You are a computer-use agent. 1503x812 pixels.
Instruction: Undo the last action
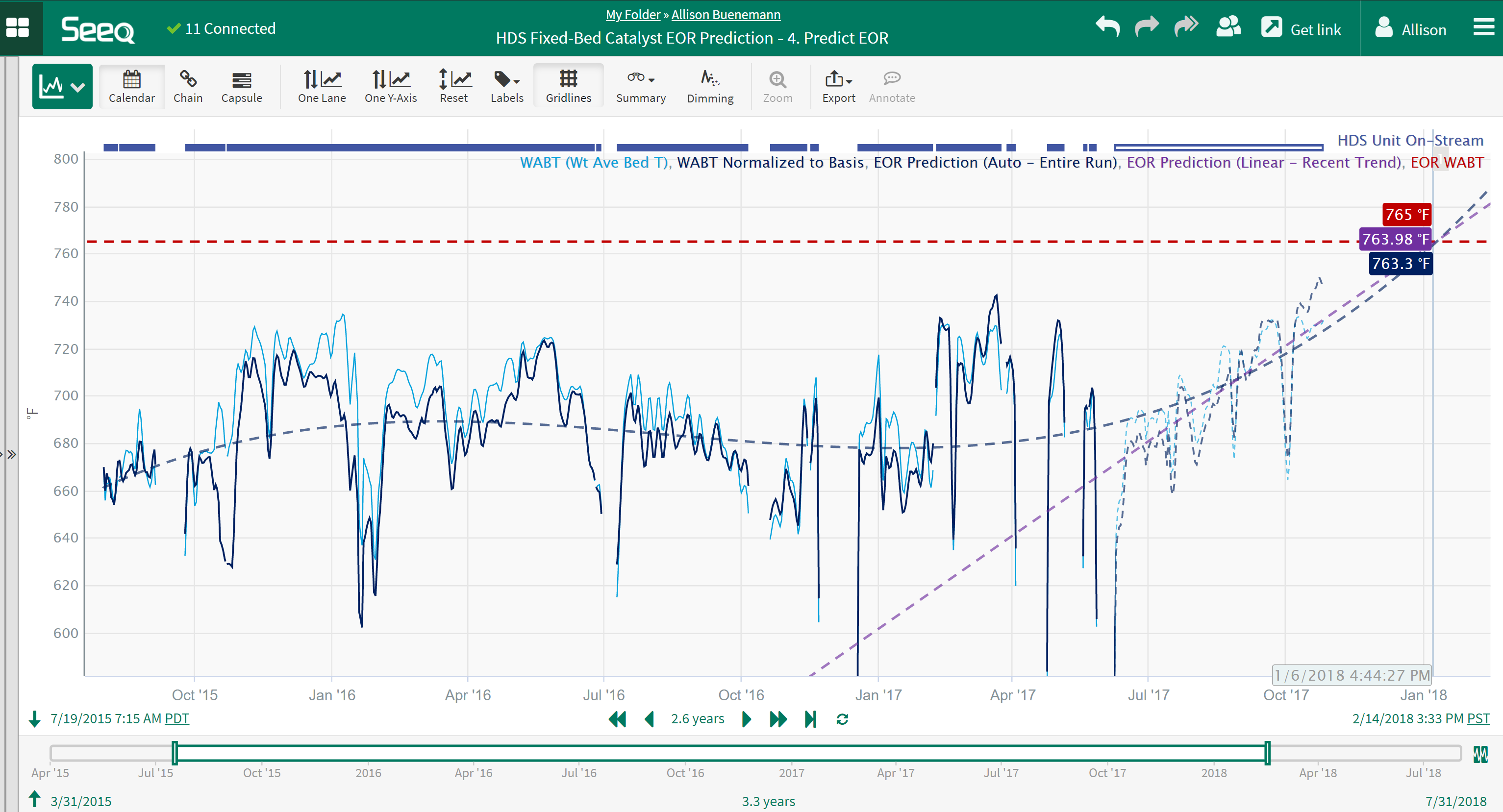(1107, 27)
